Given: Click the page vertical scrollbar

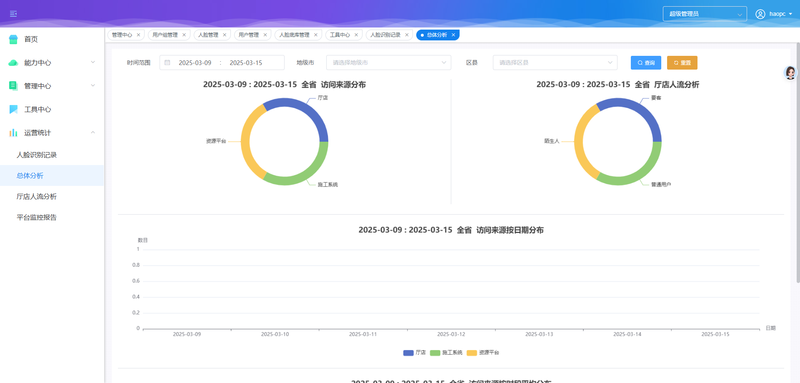Looking at the screenshot, I should pyautogui.click(x=798, y=163).
